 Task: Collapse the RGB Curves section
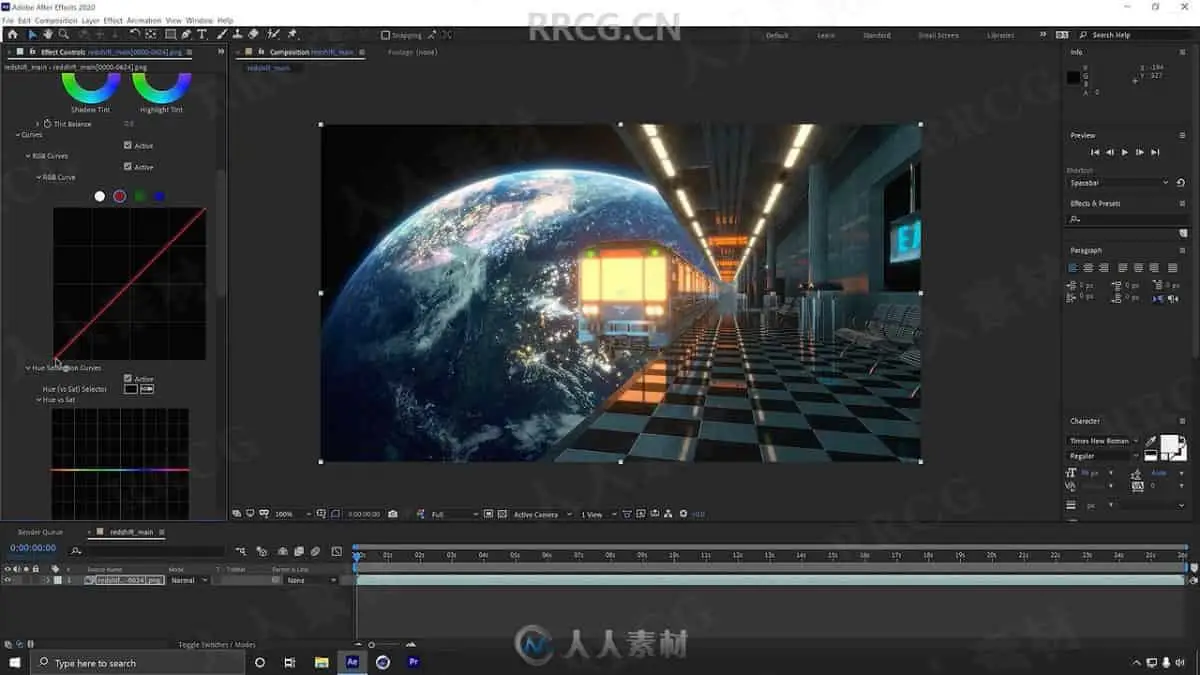[x=29, y=156]
